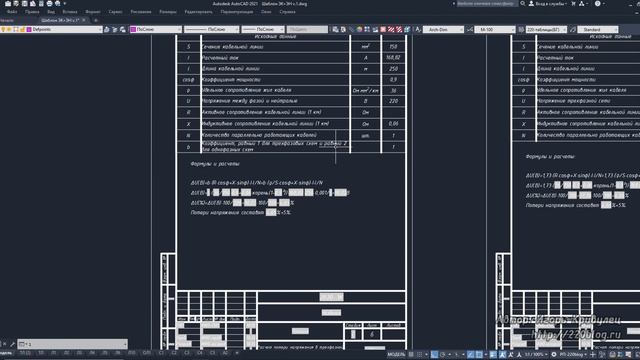The width and height of the screenshot is (640, 360).
Task: Click 168,82 value in left sheet table
Action: coord(393,58)
